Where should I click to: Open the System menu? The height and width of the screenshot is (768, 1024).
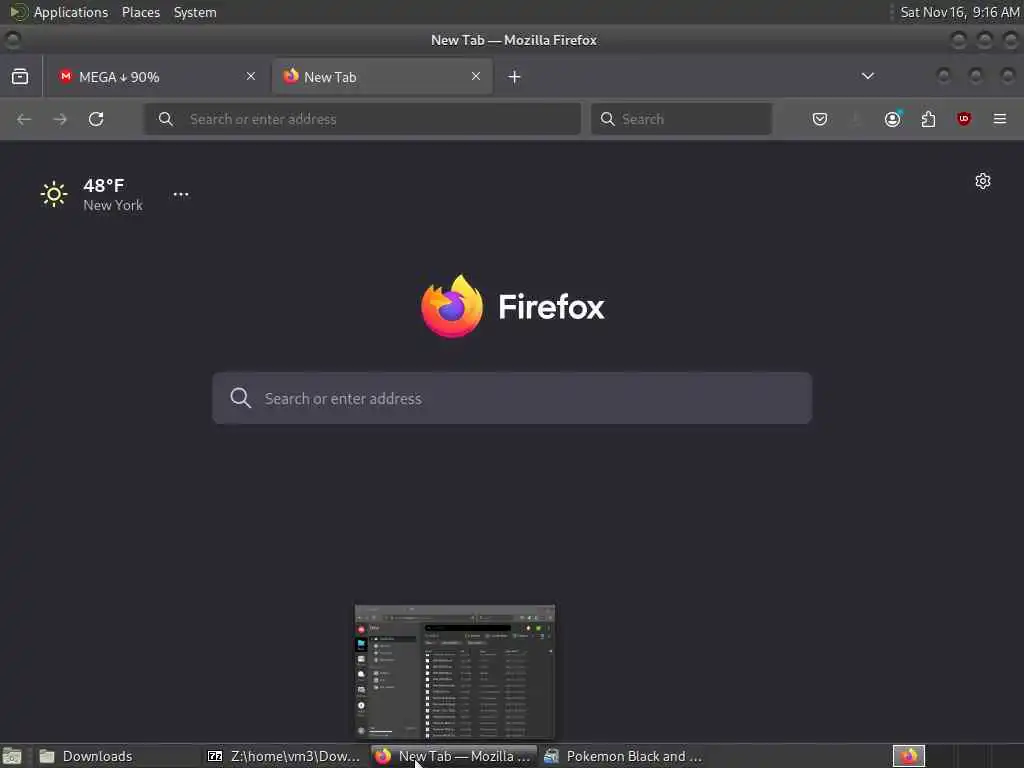[x=195, y=12]
